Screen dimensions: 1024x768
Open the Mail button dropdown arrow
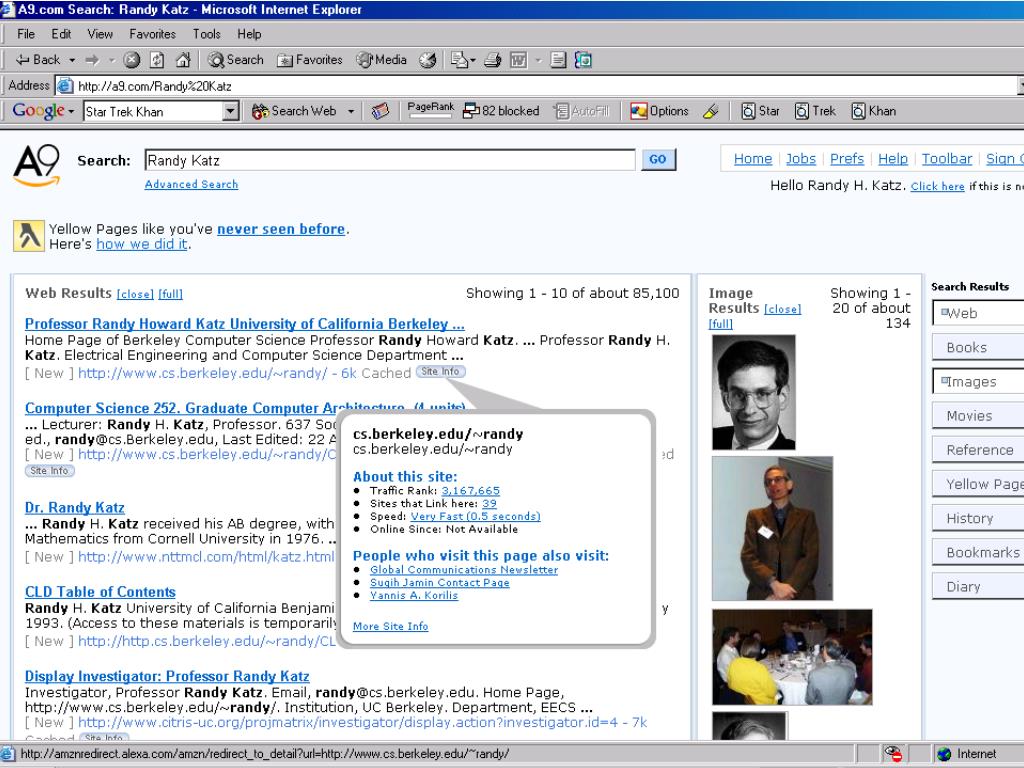[x=473, y=60]
